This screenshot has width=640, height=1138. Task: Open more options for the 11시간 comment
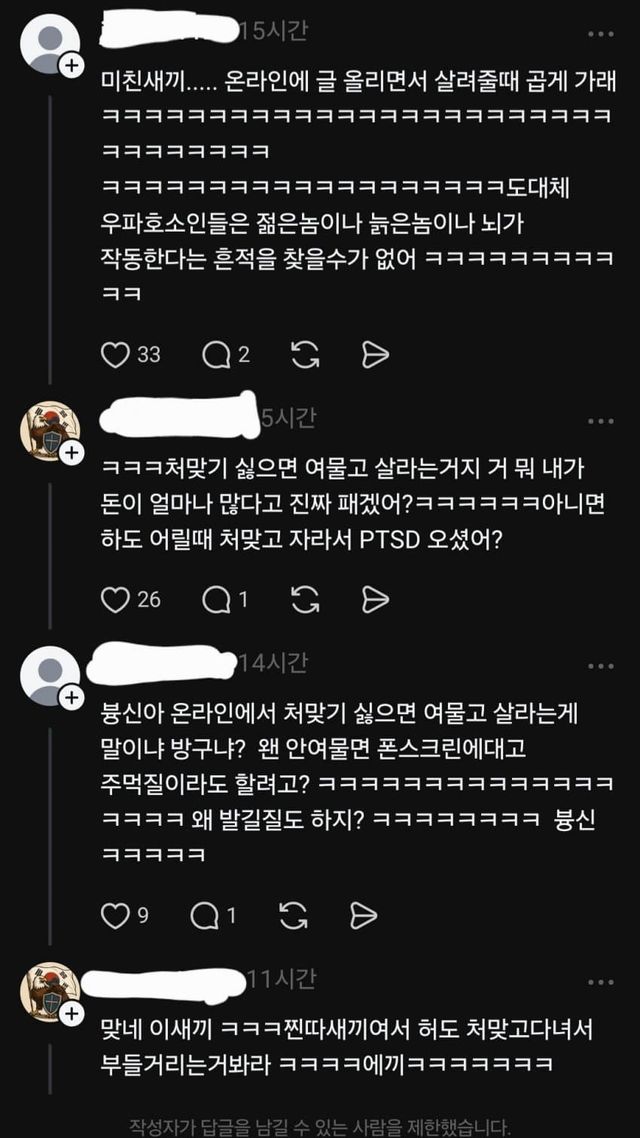click(x=601, y=983)
